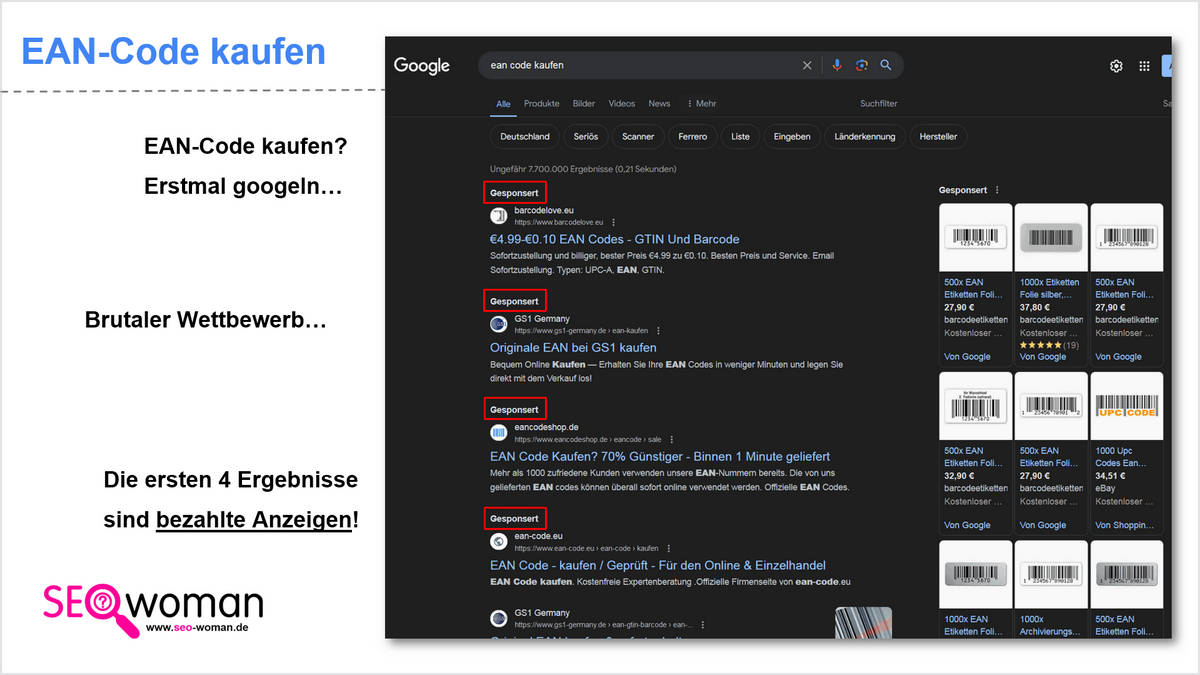Click the eancodeshop.de favicon

[x=498, y=433]
